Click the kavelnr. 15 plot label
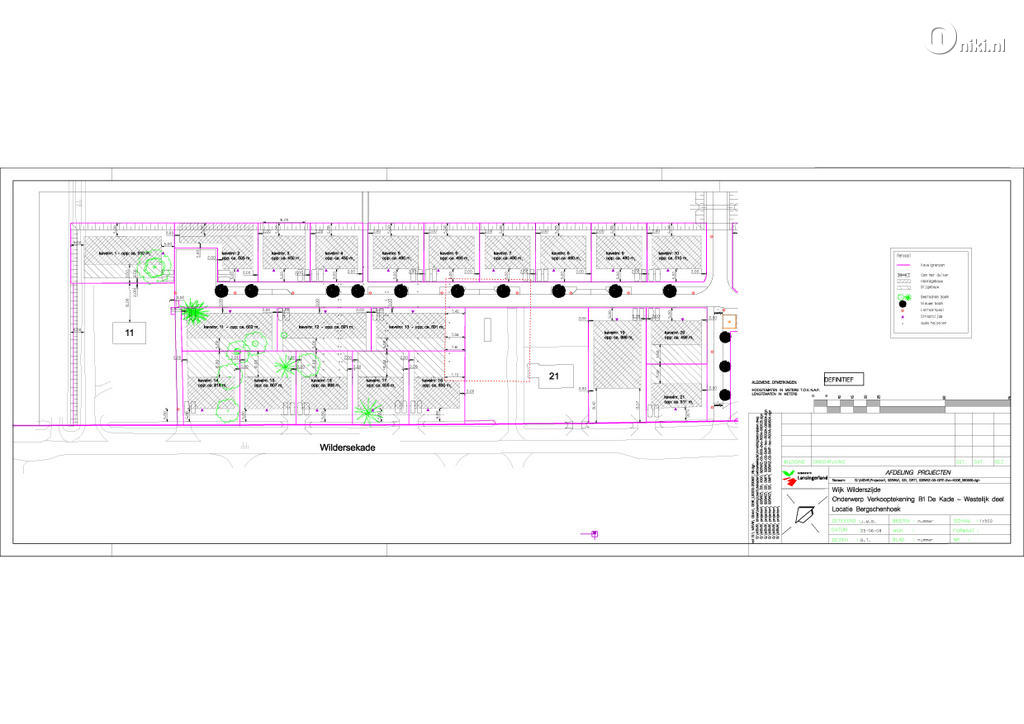 click(x=268, y=383)
